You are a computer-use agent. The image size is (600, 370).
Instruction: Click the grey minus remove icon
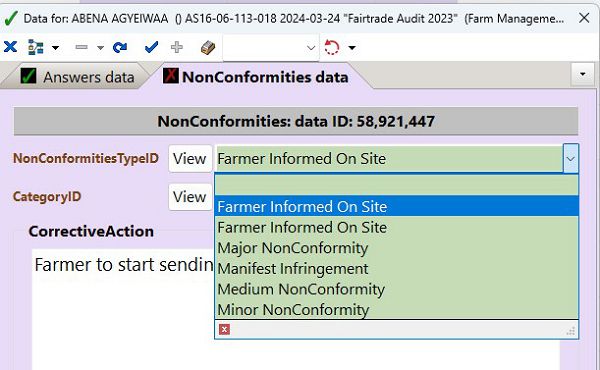[x=82, y=47]
